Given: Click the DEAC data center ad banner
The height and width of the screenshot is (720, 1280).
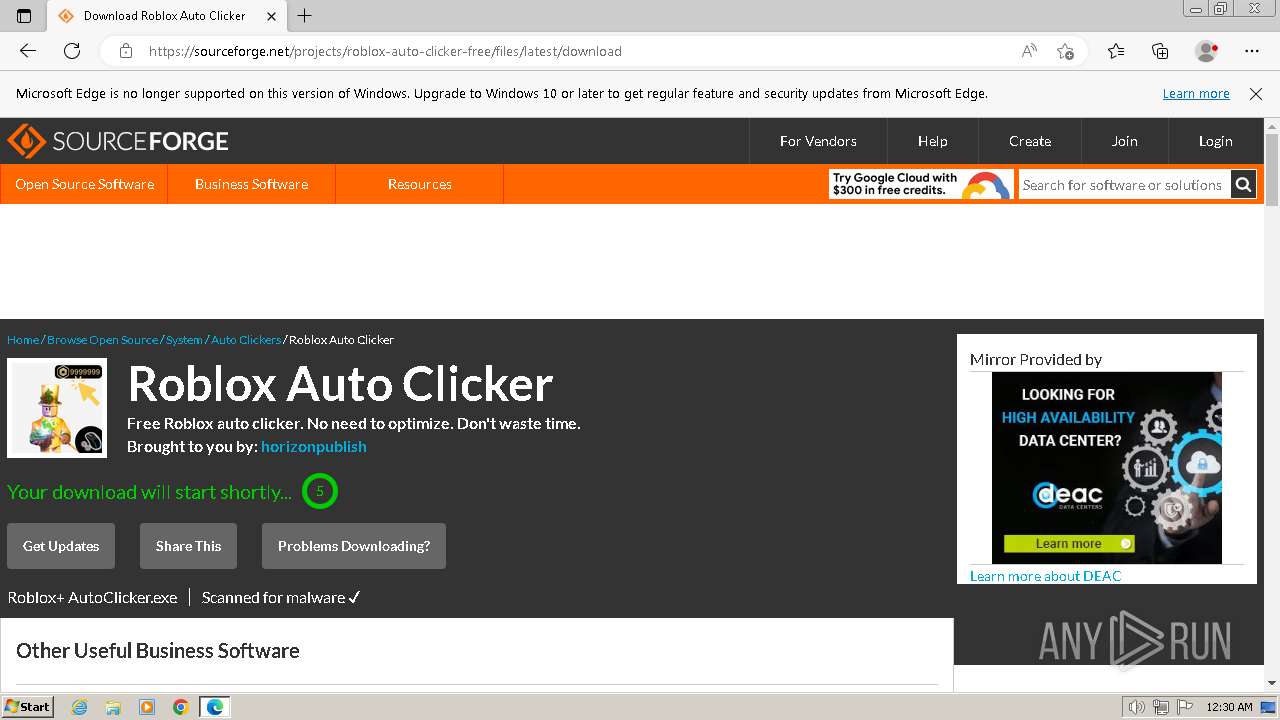Looking at the screenshot, I should tap(1107, 468).
